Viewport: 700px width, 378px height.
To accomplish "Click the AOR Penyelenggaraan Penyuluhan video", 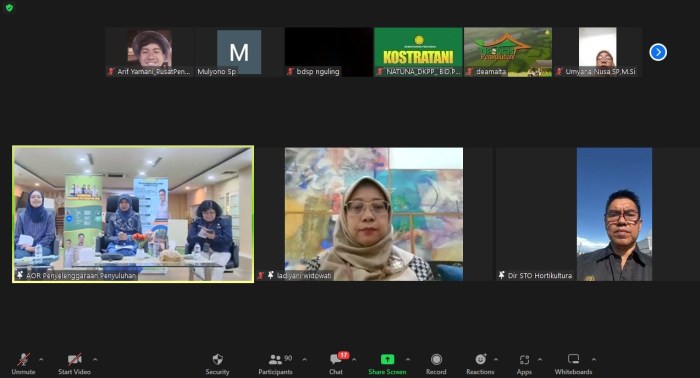I will [133, 214].
